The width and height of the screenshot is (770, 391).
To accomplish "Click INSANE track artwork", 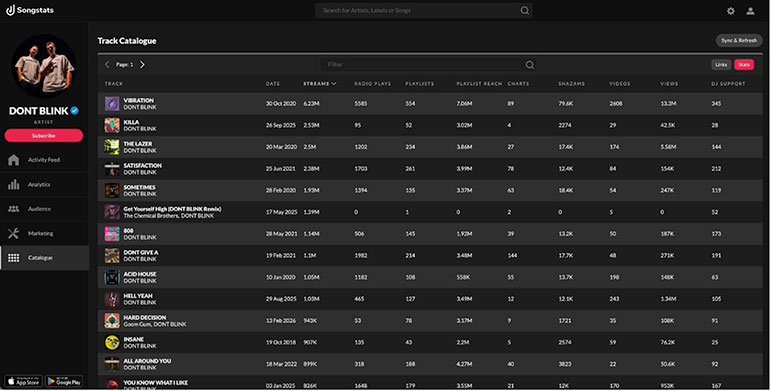I will point(112,342).
